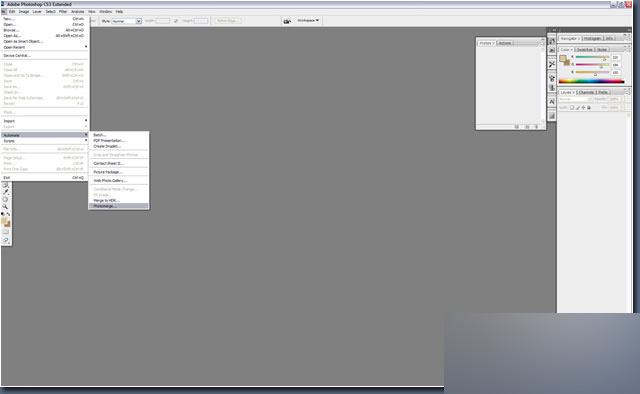
Task: Choose Photomerge... in the Automate submenu
Action: tap(119, 206)
